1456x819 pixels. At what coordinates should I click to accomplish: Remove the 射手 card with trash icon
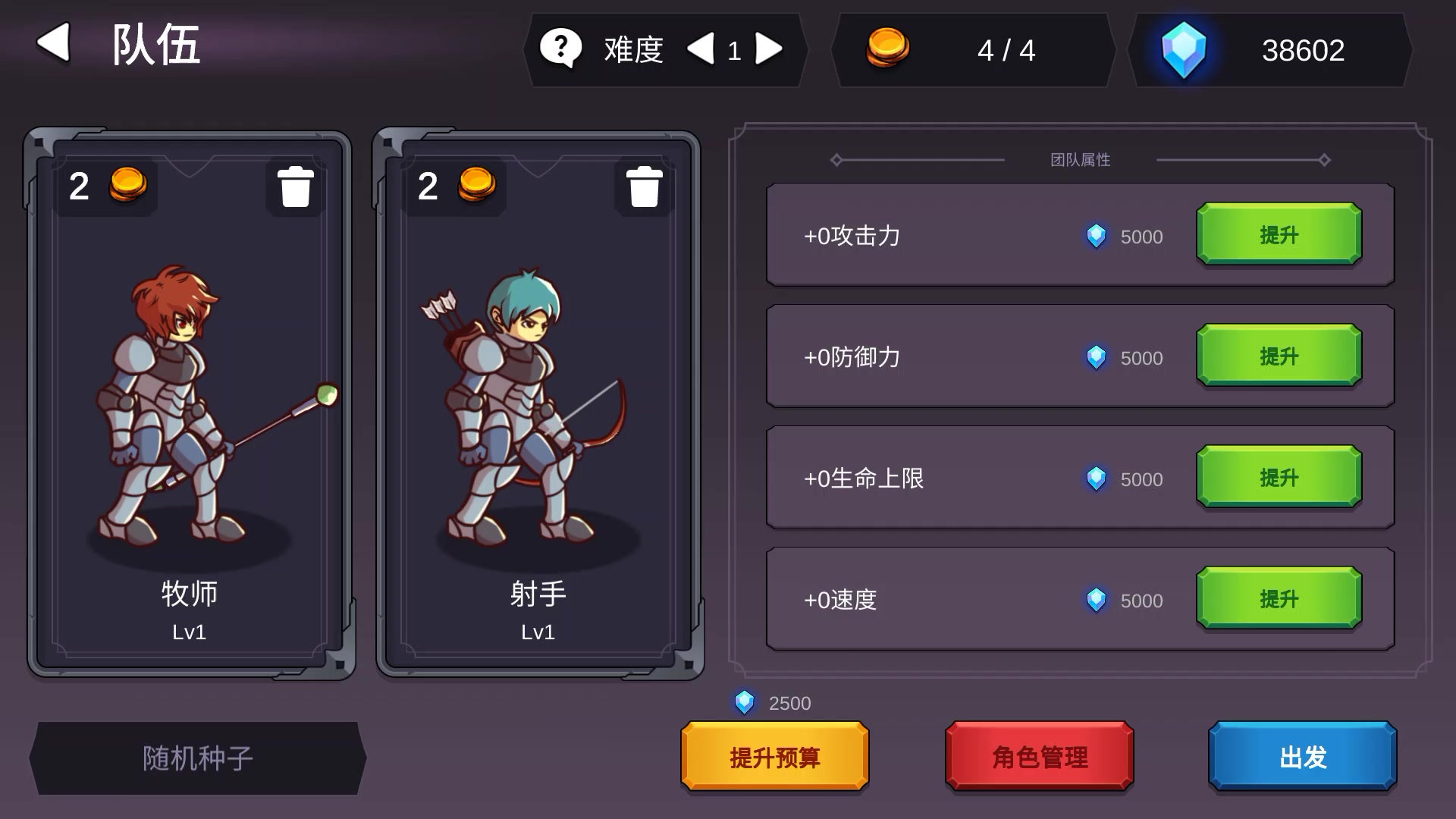point(644,187)
